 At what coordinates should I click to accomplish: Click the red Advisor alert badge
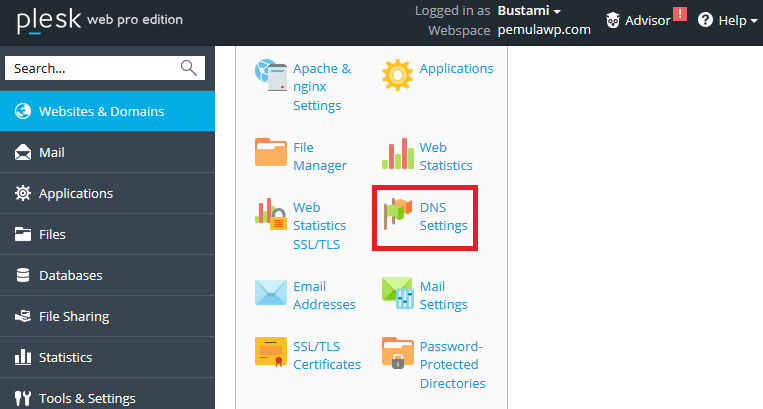click(x=680, y=14)
